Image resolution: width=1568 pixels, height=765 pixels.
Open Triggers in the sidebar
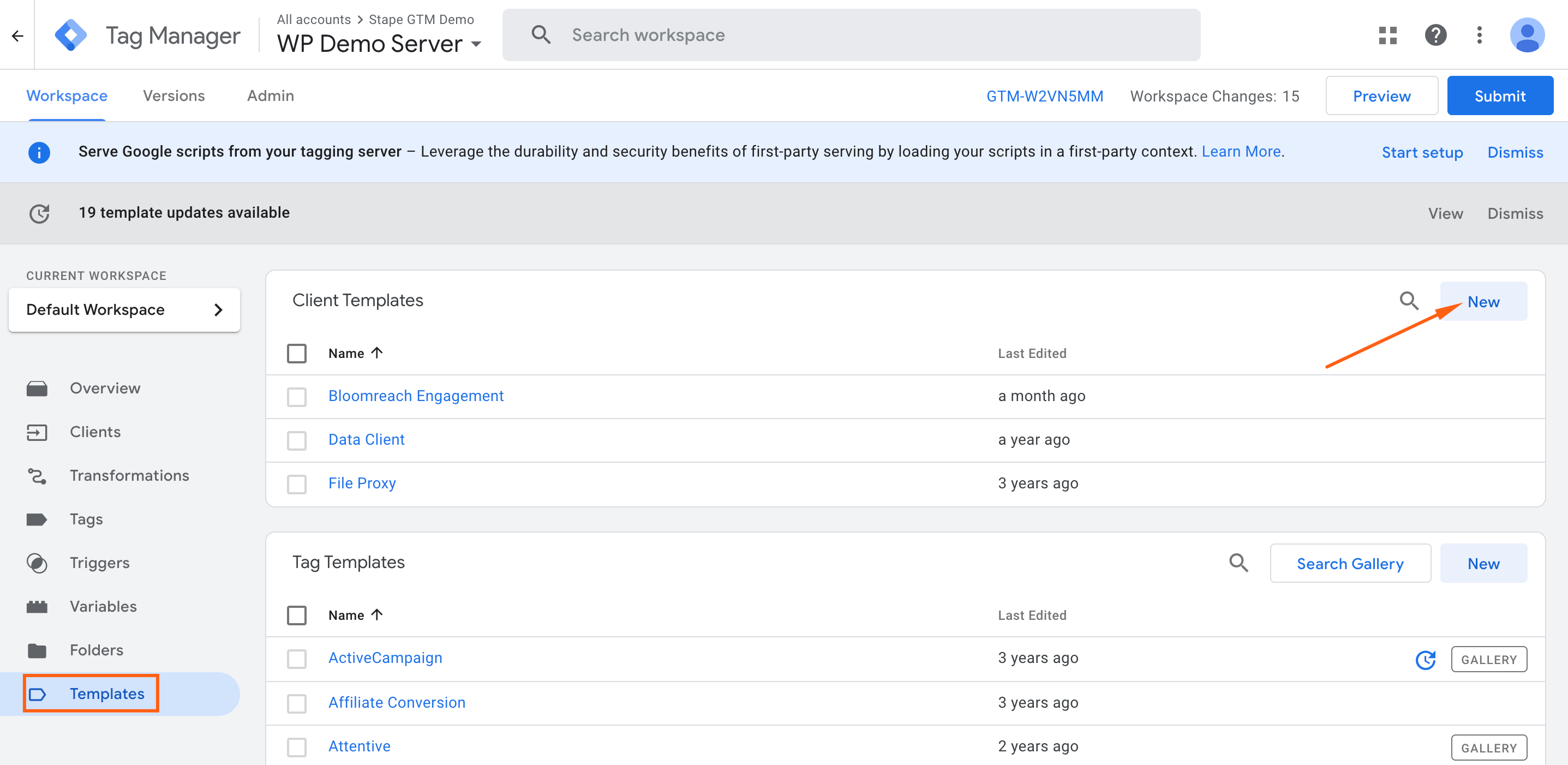(x=99, y=563)
